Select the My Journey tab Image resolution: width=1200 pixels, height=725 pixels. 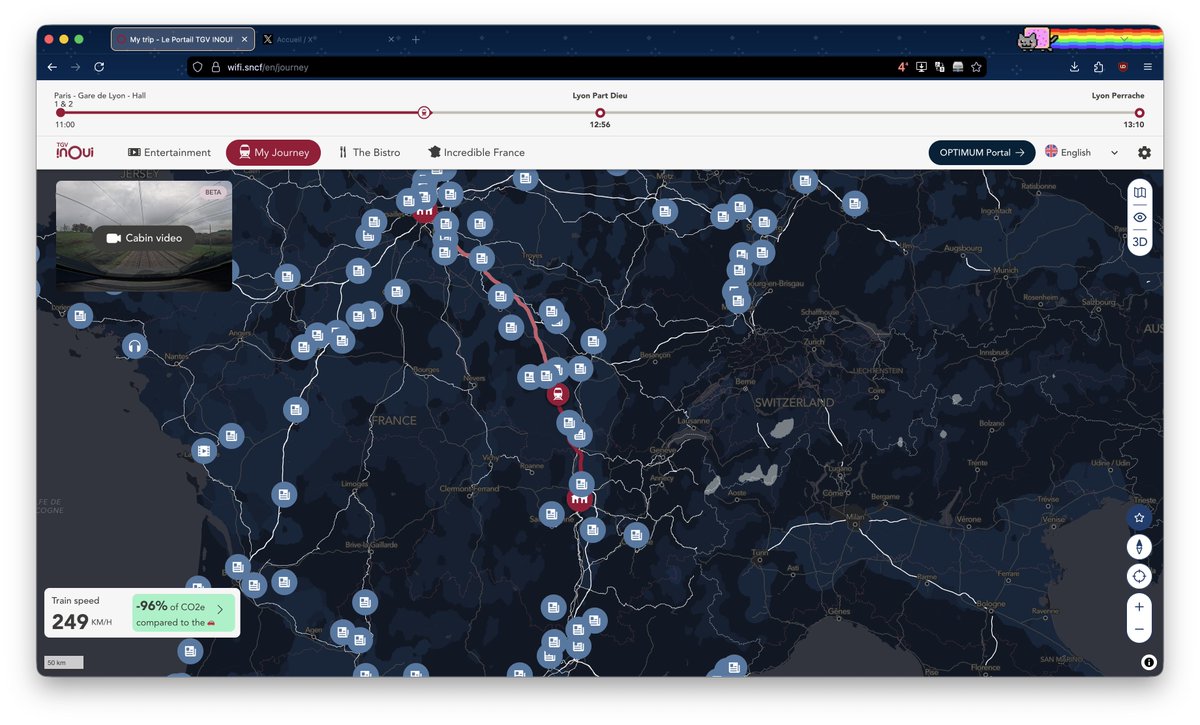click(x=273, y=152)
